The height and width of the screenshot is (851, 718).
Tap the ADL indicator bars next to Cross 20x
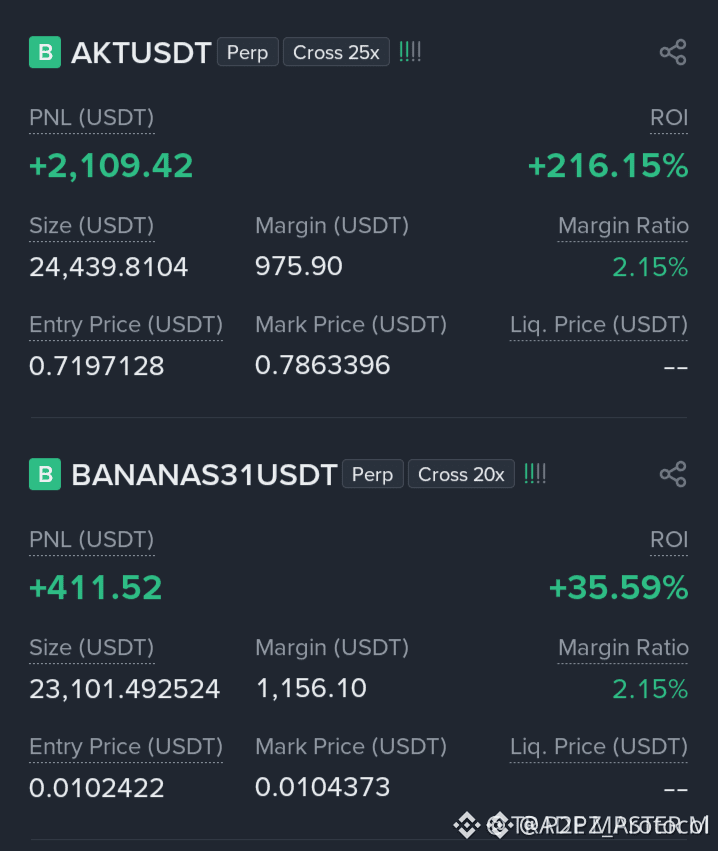point(535,474)
